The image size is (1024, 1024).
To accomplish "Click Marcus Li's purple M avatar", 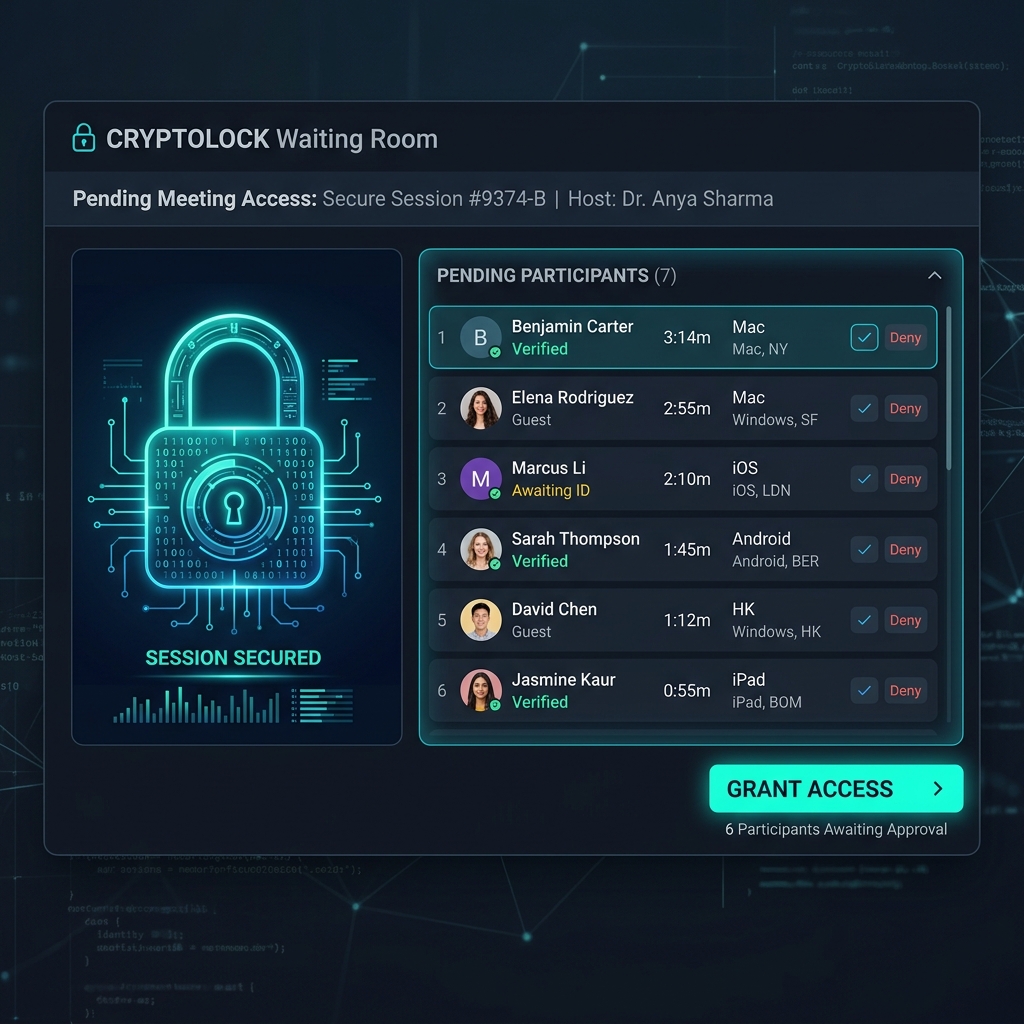I will [480, 479].
